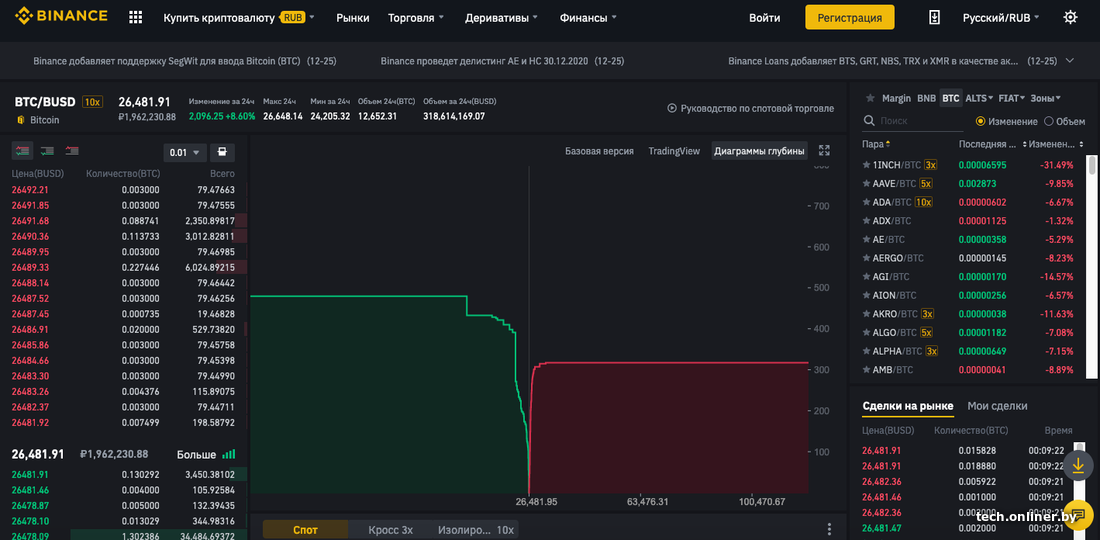Open the Торговля dropdown menu
The image size is (1100, 540).
416,18
